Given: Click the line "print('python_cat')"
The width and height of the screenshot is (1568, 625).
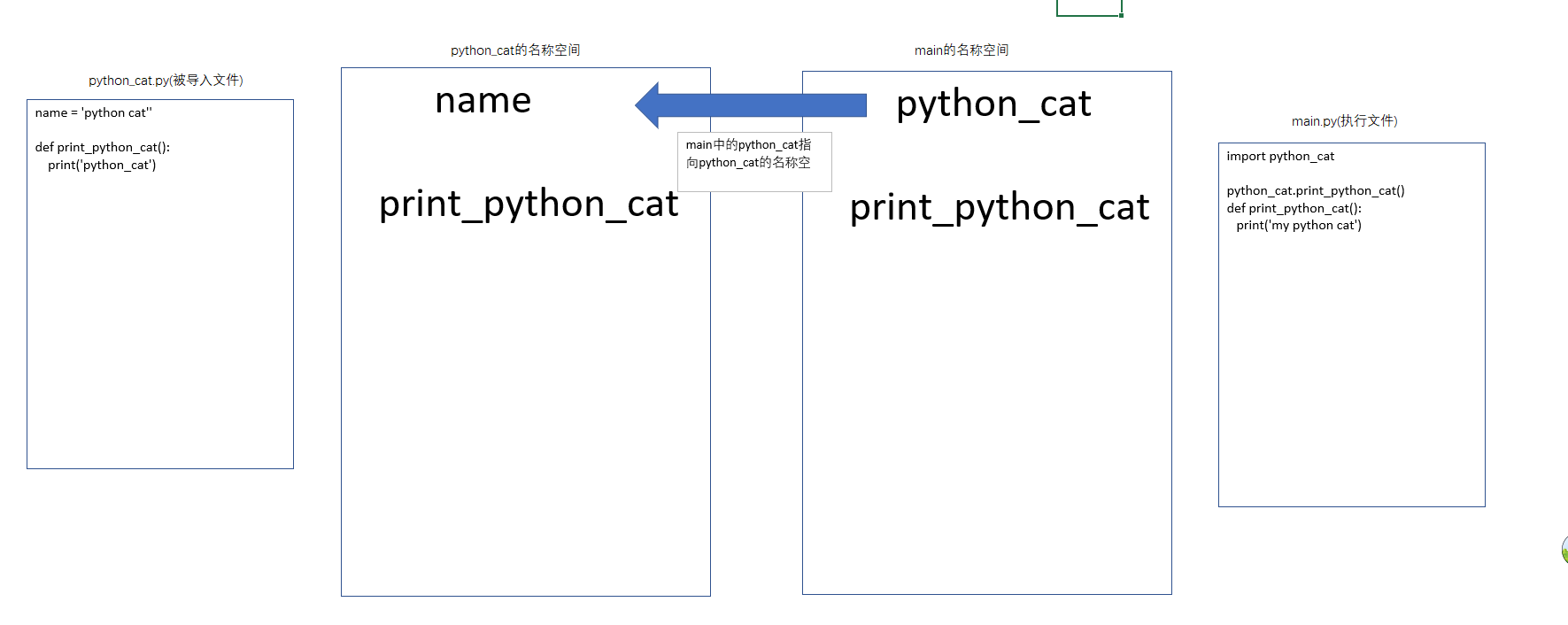Looking at the screenshot, I should (x=102, y=165).
